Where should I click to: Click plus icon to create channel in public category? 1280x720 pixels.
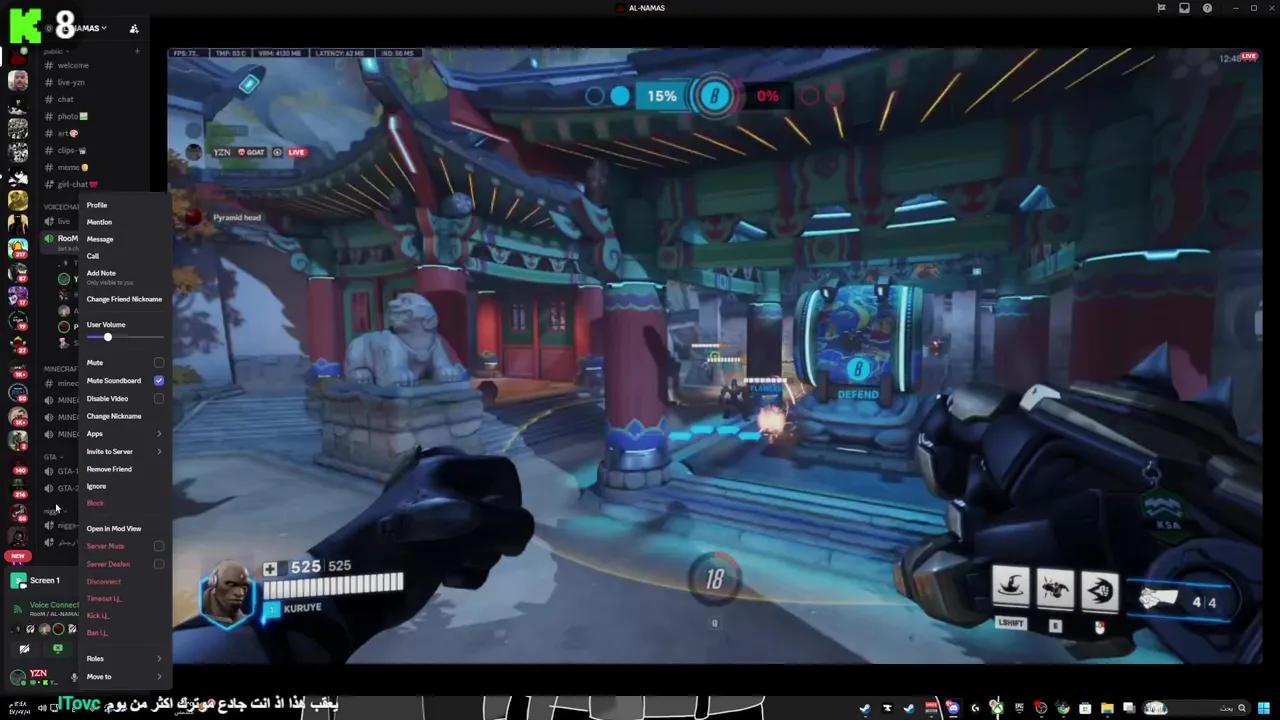pos(137,51)
